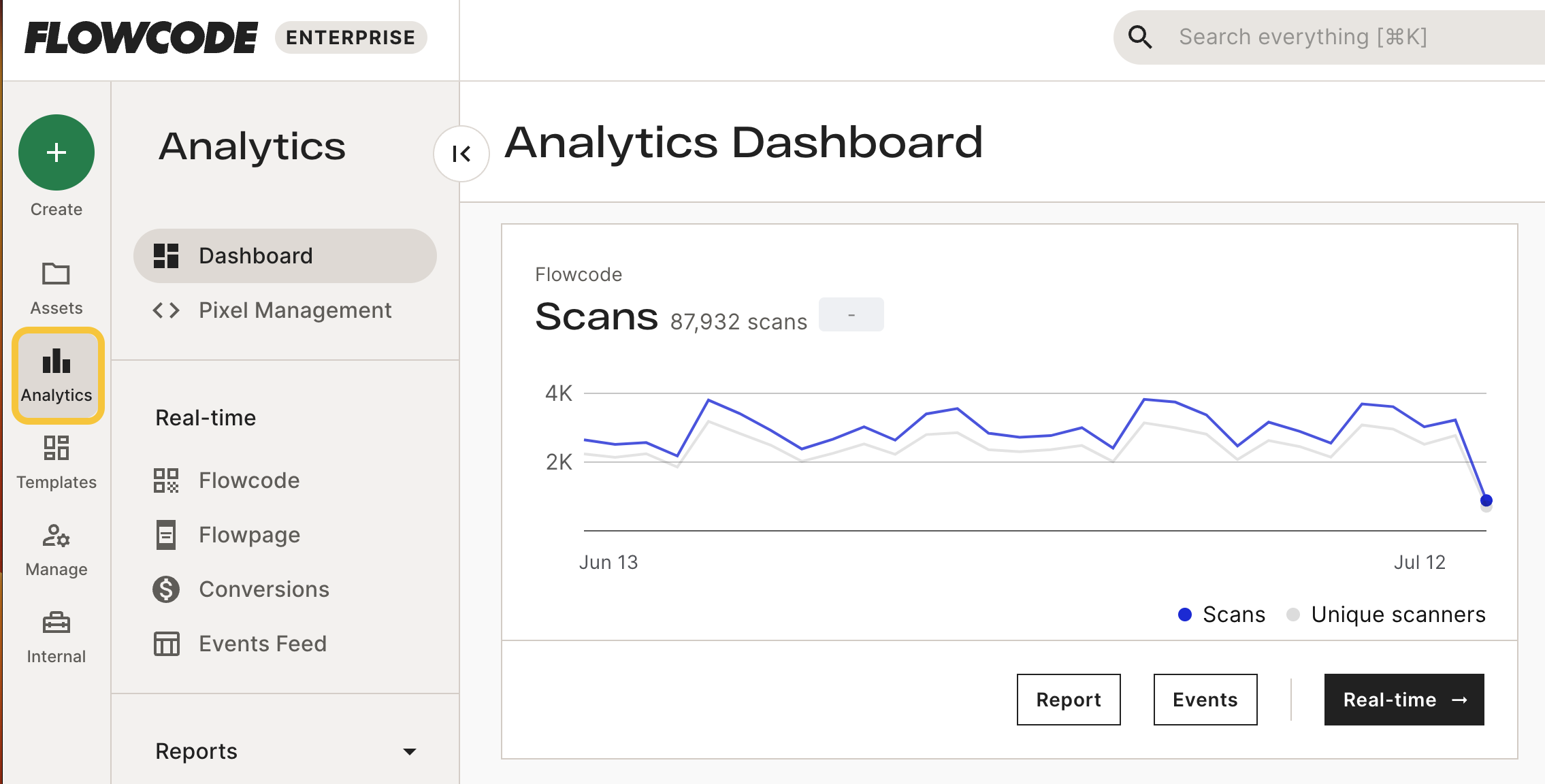The width and height of the screenshot is (1545, 784).
Task: Toggle the Scans legend series
Action: 1222,615
